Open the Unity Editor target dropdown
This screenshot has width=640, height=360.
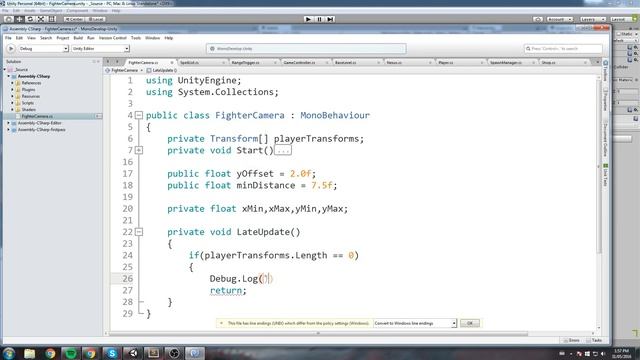pos(100,49)
